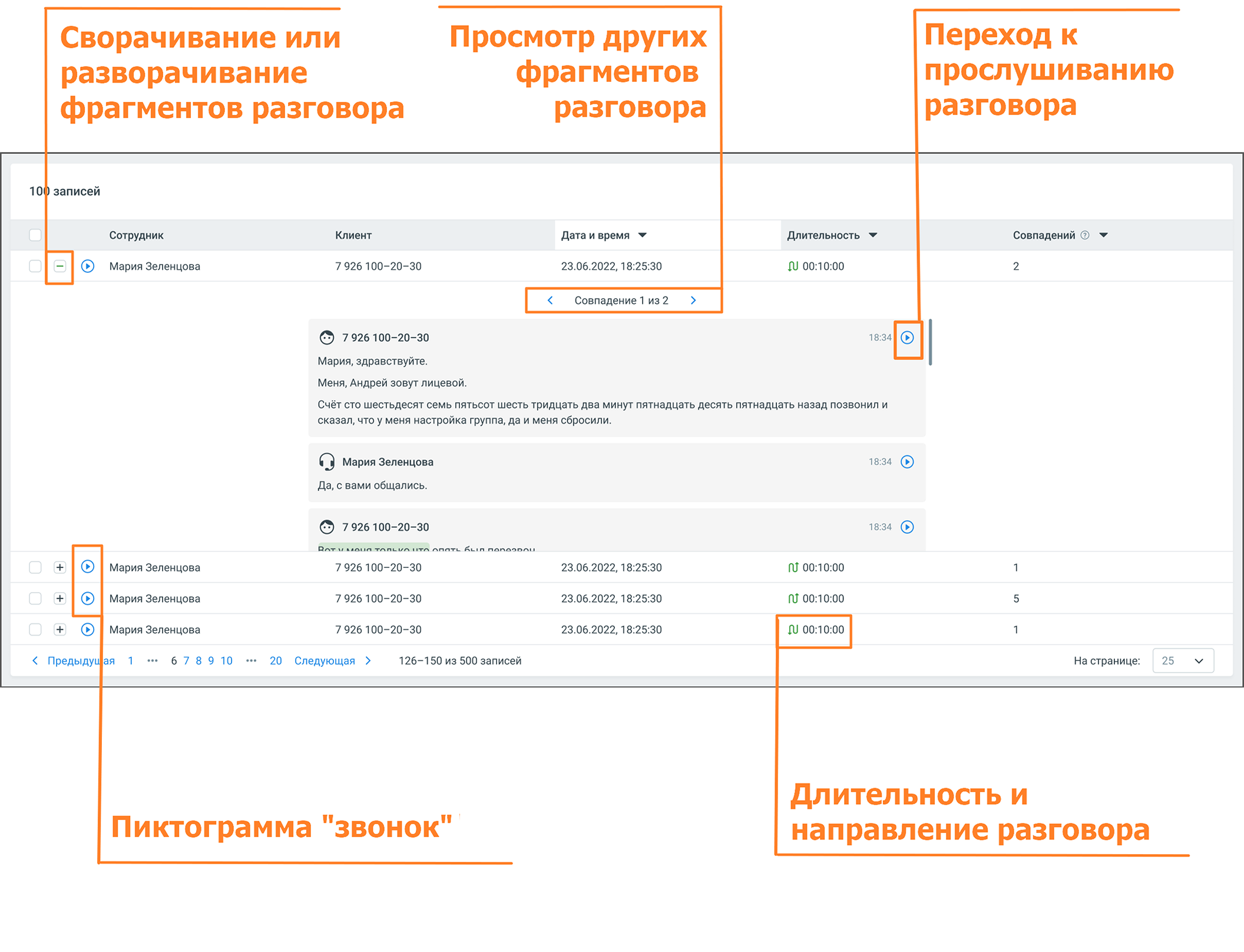Expand fragments of the 5-match row
This screenshot has height=952, width=1244.
[59, 599]
